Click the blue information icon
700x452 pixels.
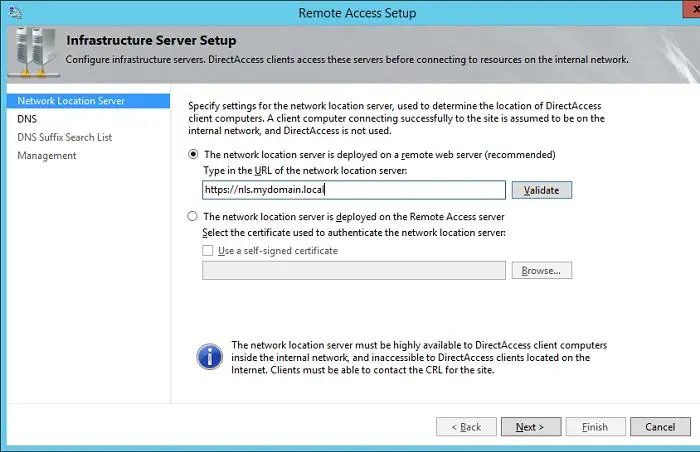(209, 357)
